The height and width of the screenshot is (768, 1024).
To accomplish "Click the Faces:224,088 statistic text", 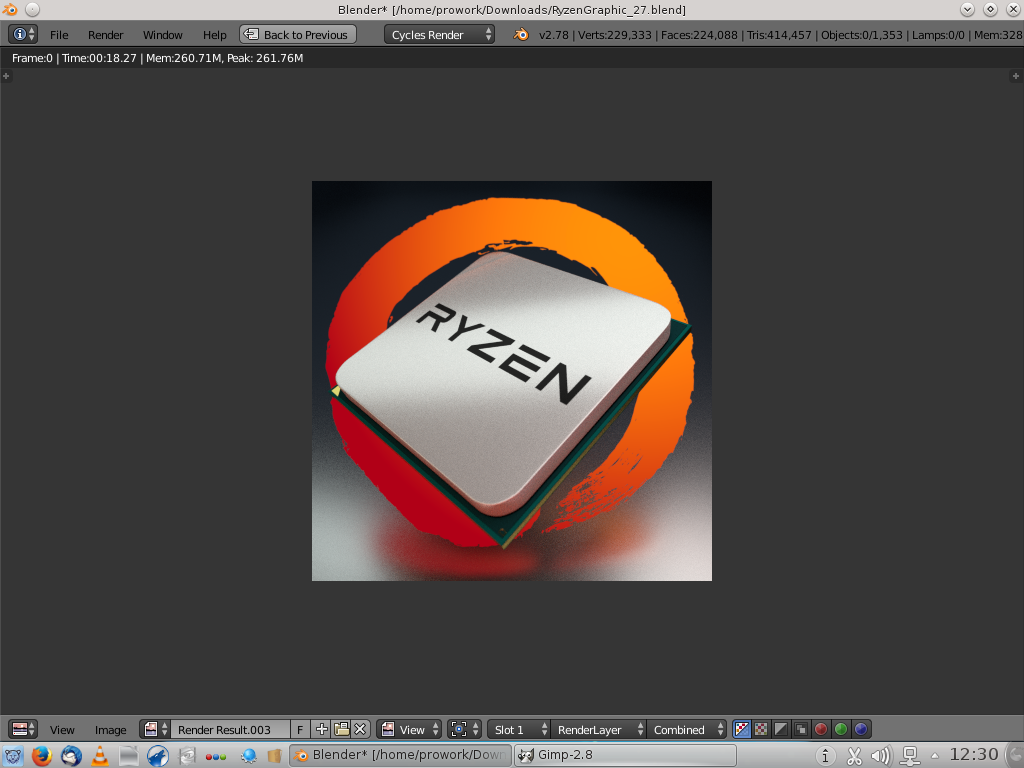I will point(699,35).
